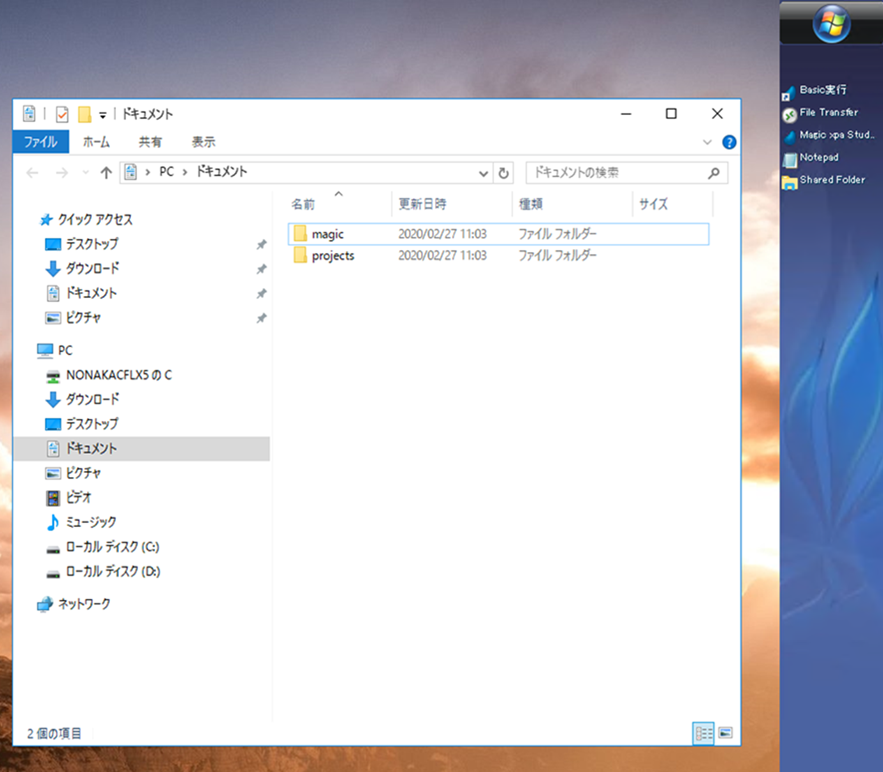The height and width of the screenshot is (772, 883).
Task: Open the ファイル menu tab
Action: click(x=40, y=142)
